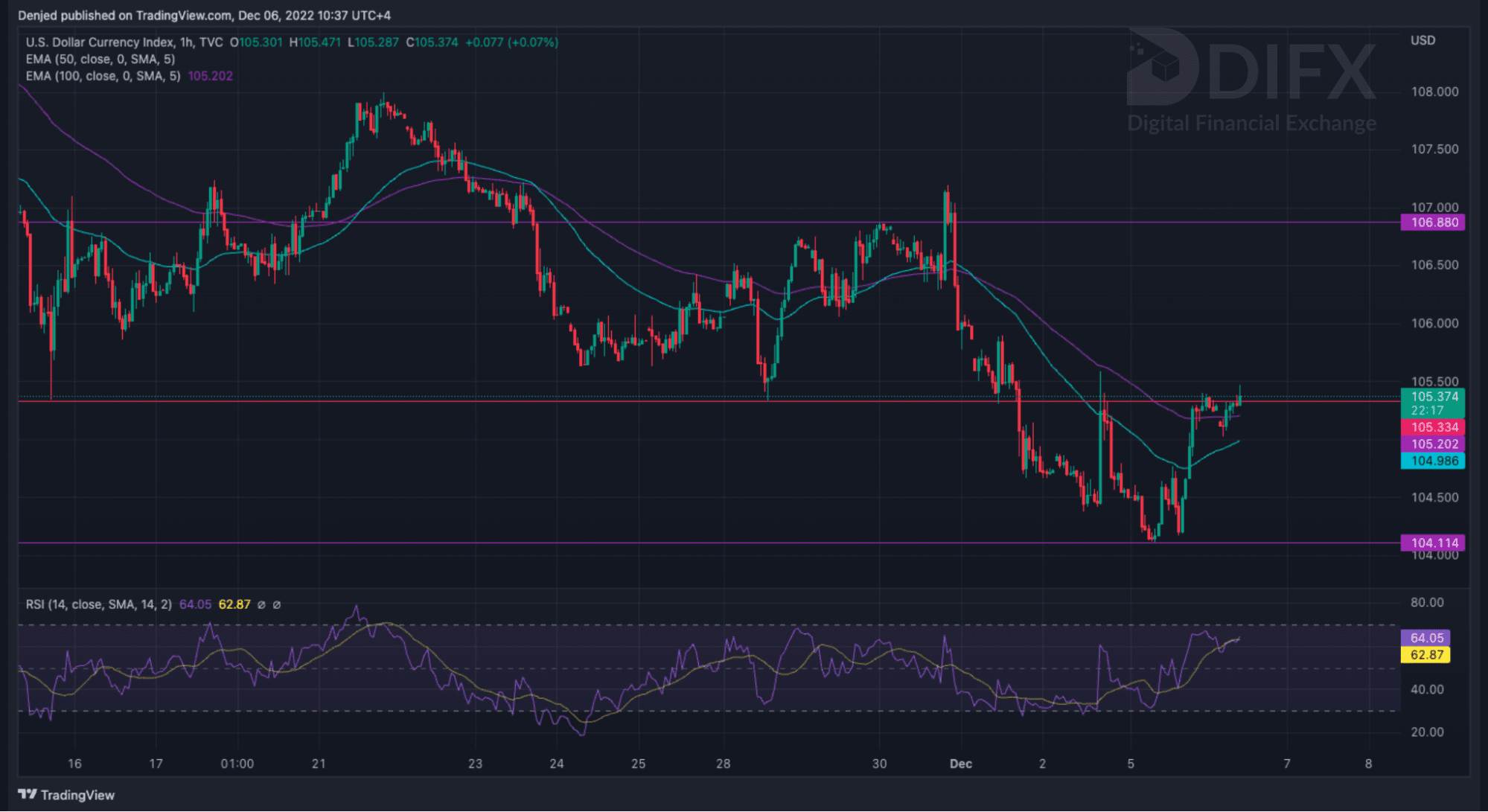Select the EMA 50 indicator legend
The width and height of the screenshot is (1488, 812).
(x=100, y=60)
